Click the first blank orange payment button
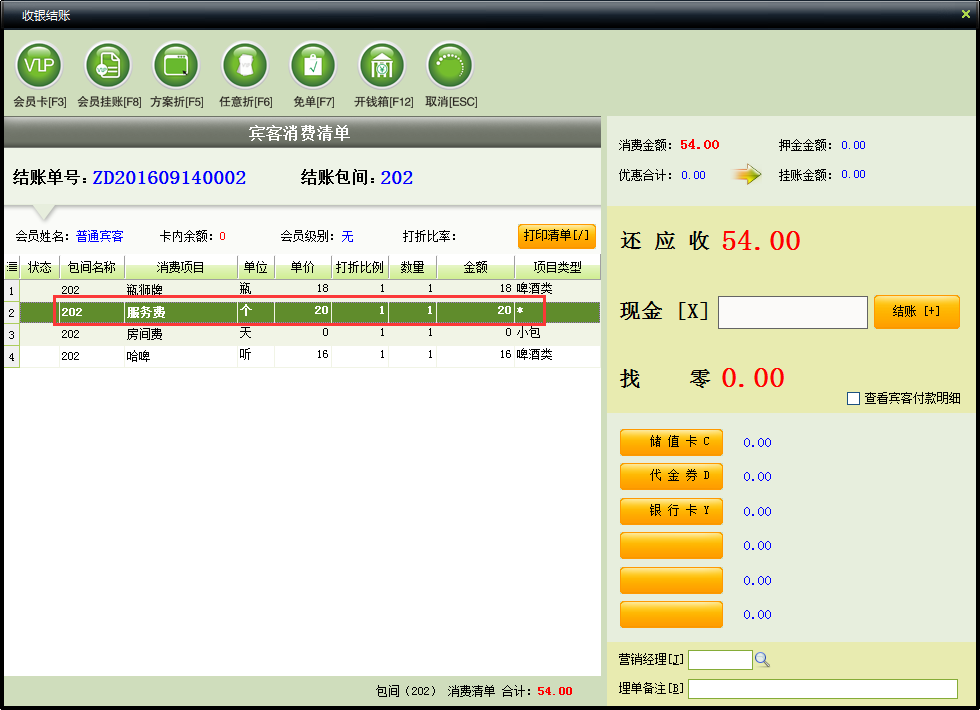Viewport: 980px width, 710px height. (671, 546)
